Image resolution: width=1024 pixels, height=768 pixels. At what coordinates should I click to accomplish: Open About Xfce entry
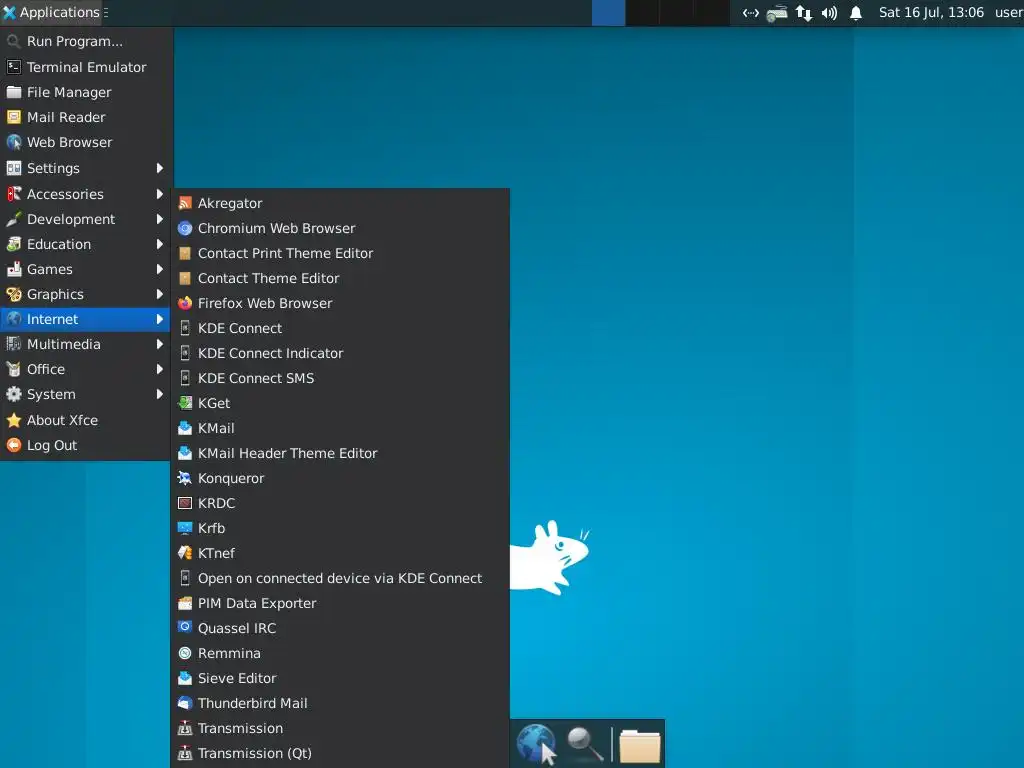pos(86,421)
